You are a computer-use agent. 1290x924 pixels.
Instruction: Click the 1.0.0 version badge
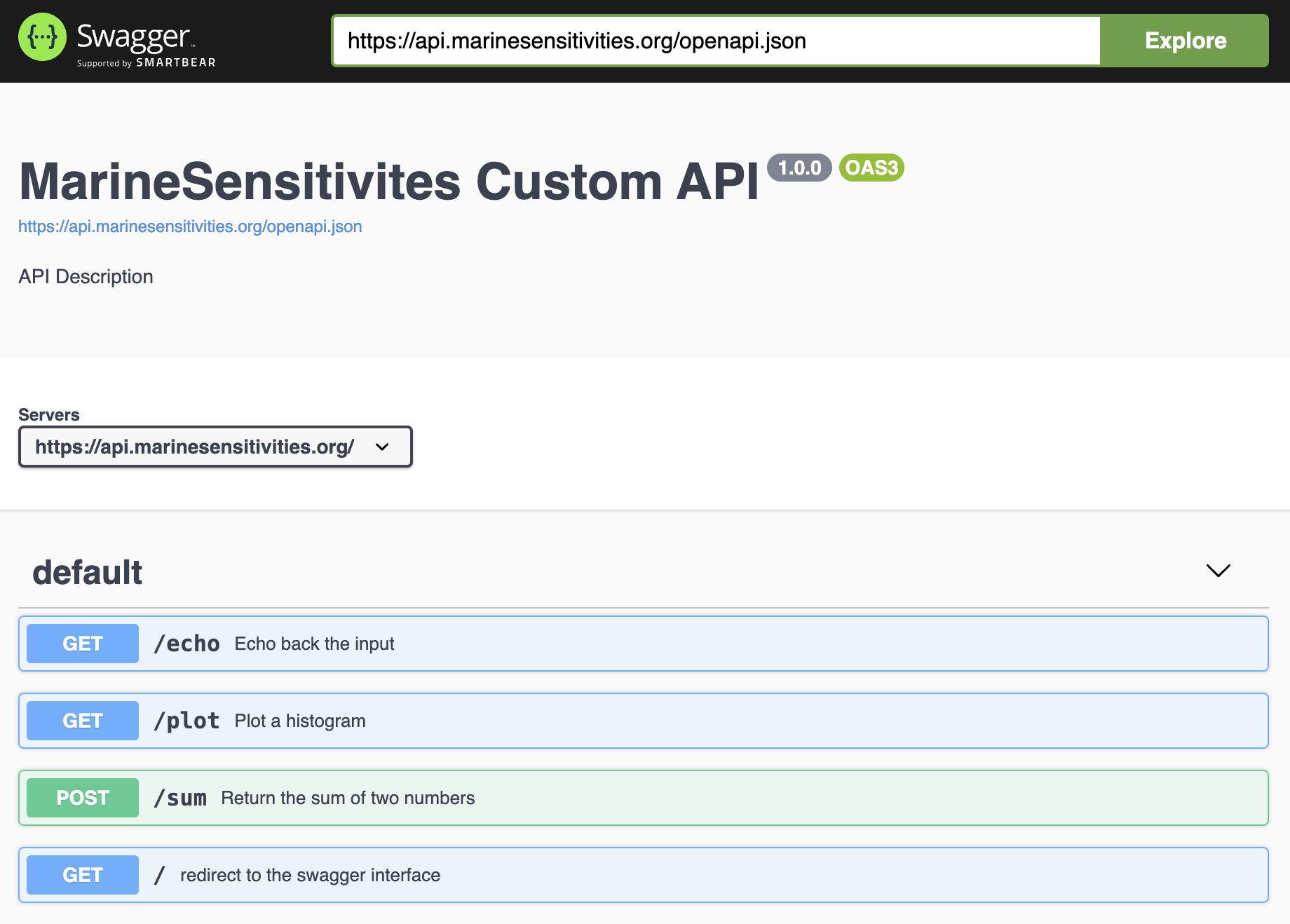pos(799,168)
